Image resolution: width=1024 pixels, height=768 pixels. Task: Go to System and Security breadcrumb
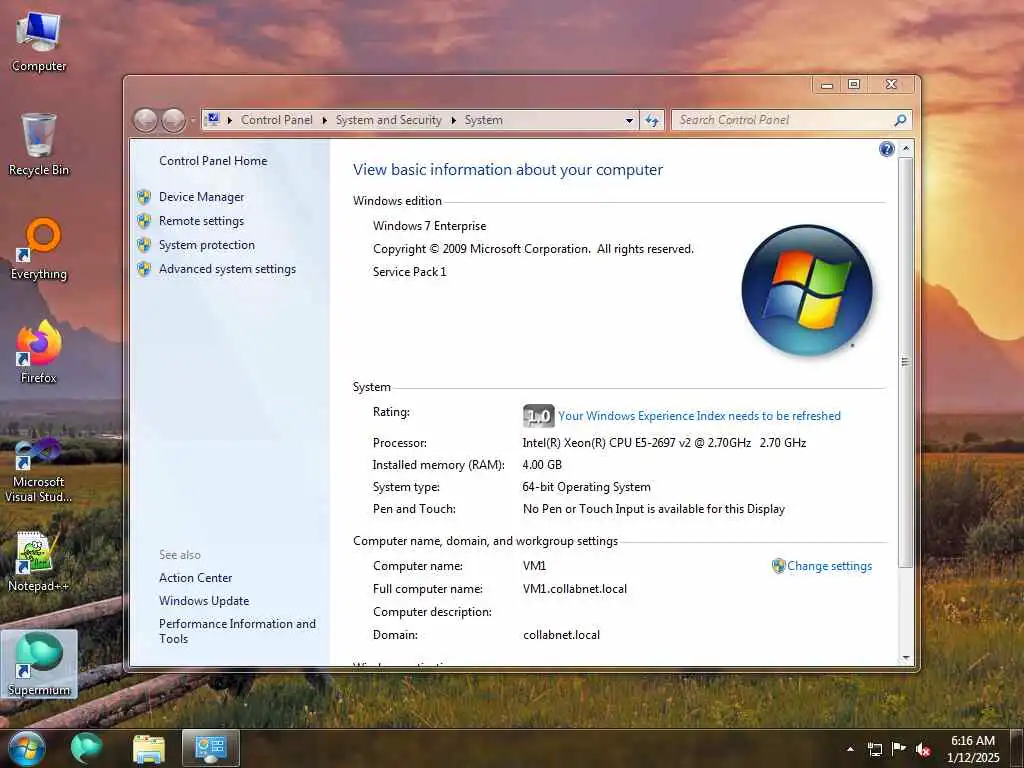389,120
